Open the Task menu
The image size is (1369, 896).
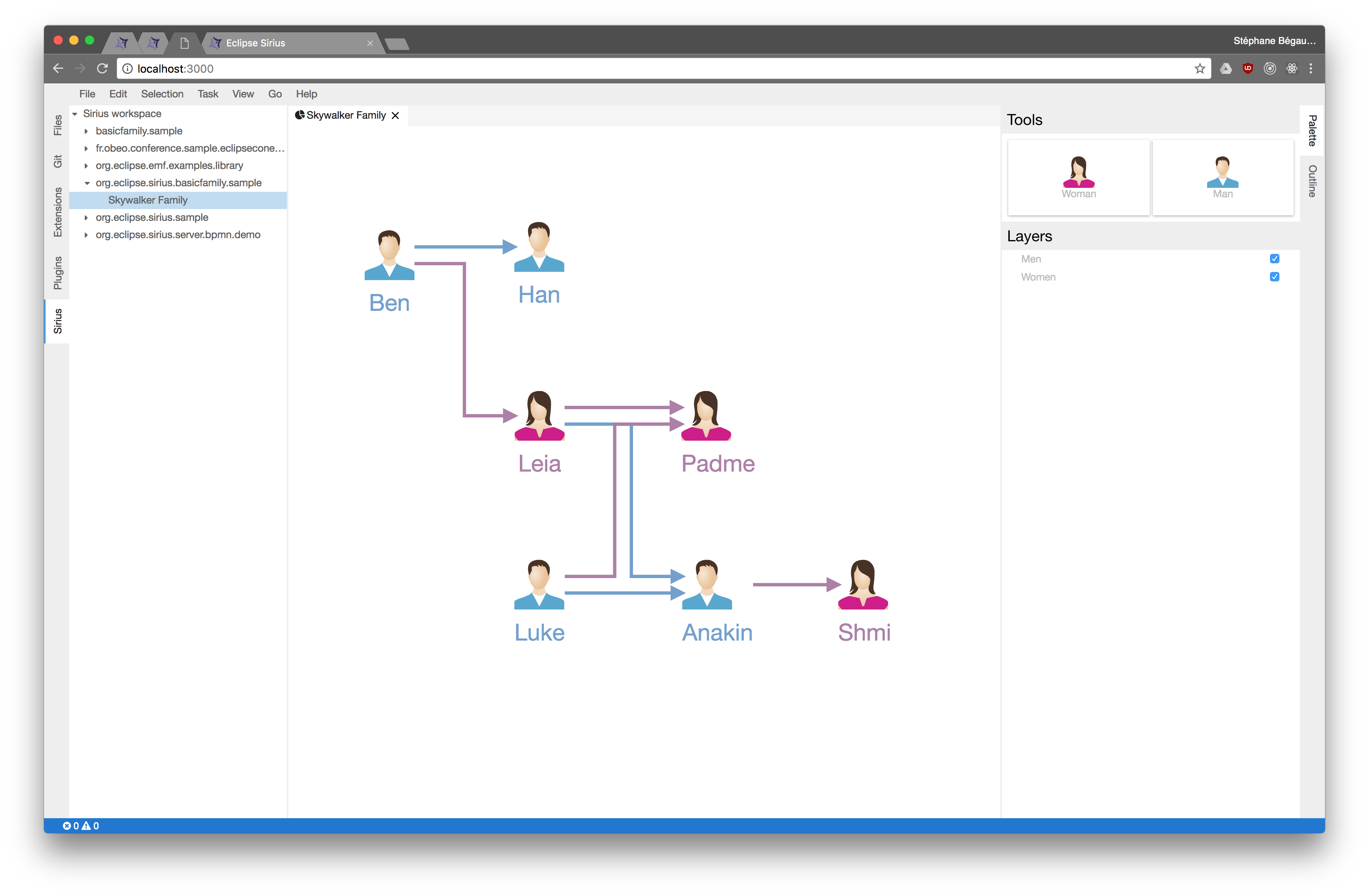pyautogui.click(x=207, y=94)
